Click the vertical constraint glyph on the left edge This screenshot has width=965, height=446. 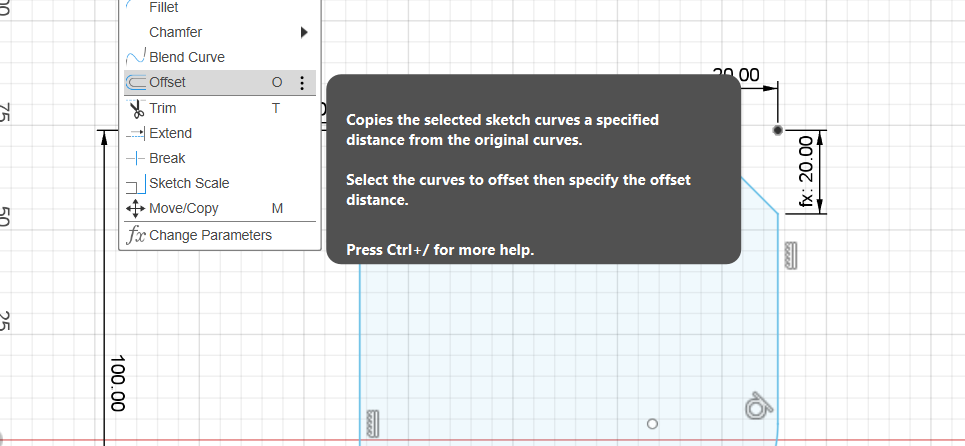[373, 423]
